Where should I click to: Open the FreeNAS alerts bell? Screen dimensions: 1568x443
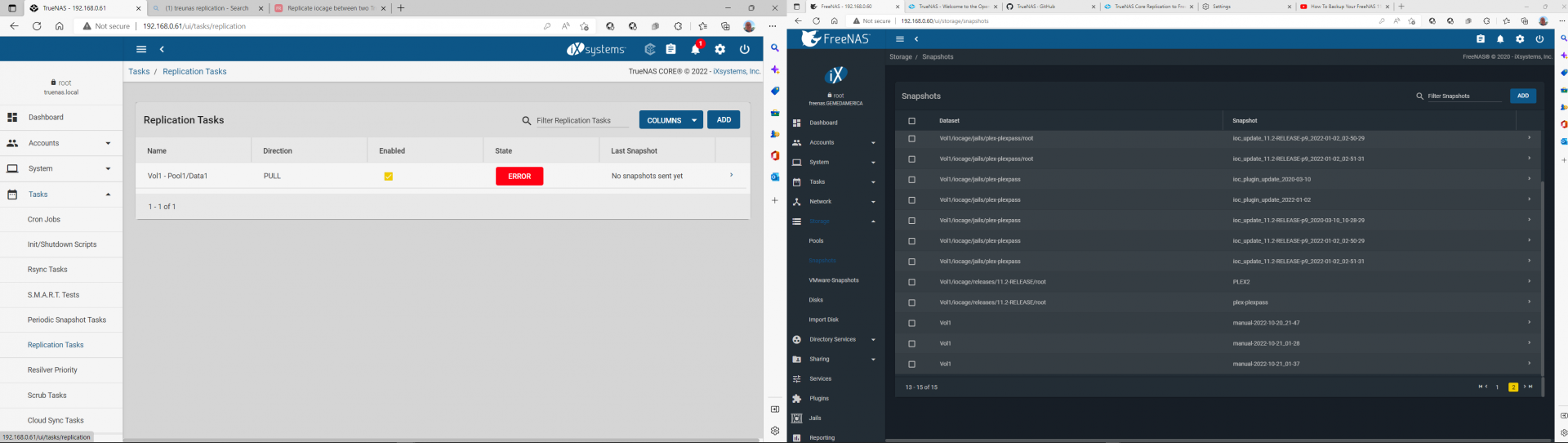(1500, 39)
